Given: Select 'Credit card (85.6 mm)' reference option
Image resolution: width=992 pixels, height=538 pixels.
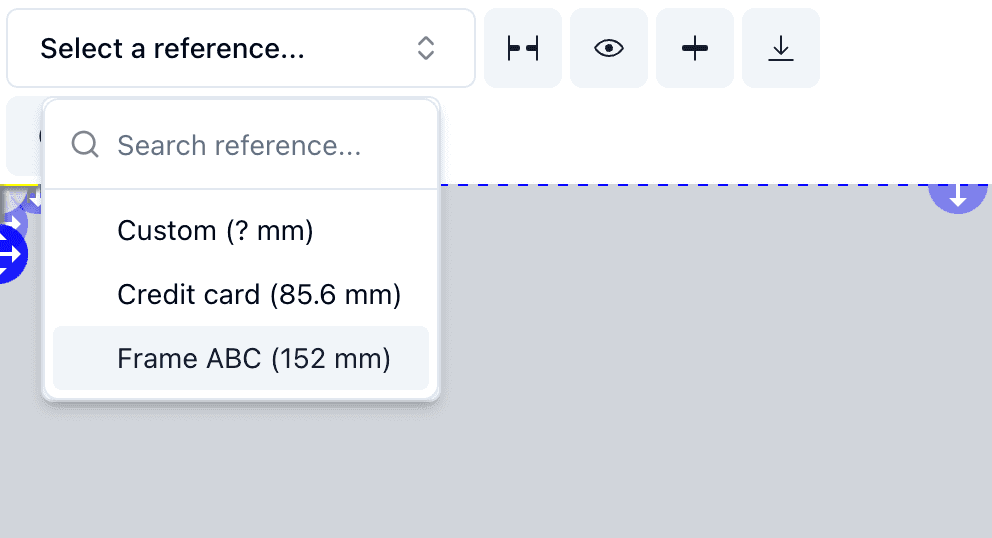Looking at the screenshot, I should 259,294.
